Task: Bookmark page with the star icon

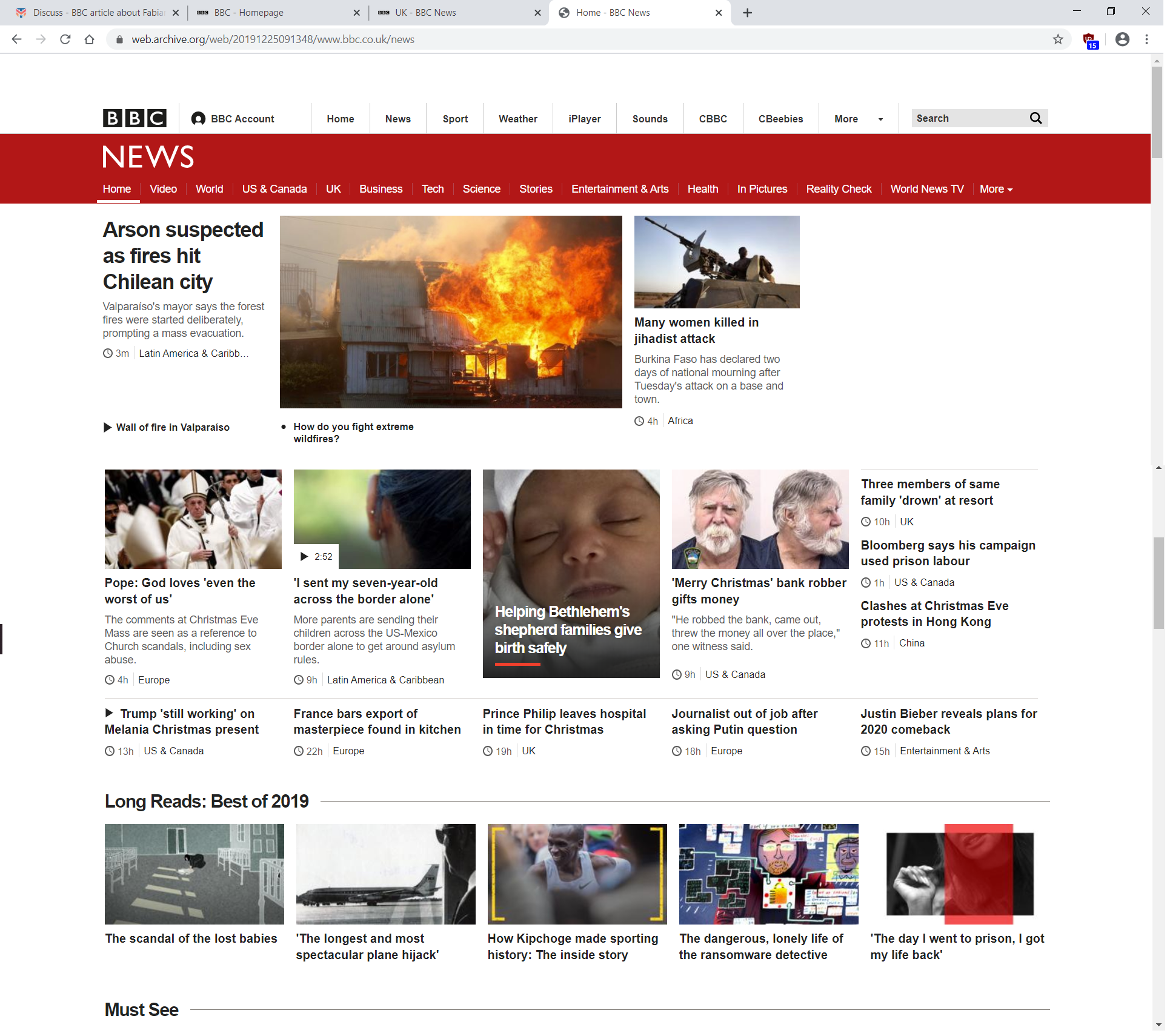Action: point(1057,39)
